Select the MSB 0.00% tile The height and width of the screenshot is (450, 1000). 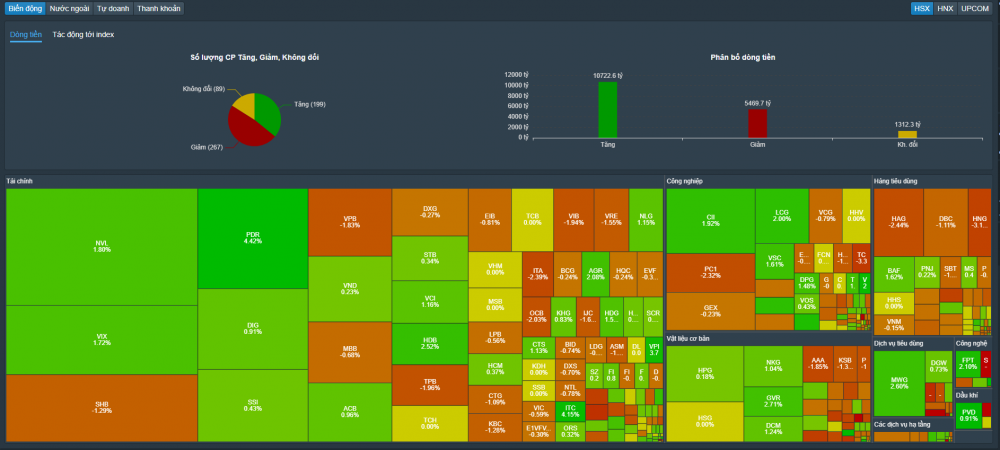(x=495, y=305)
